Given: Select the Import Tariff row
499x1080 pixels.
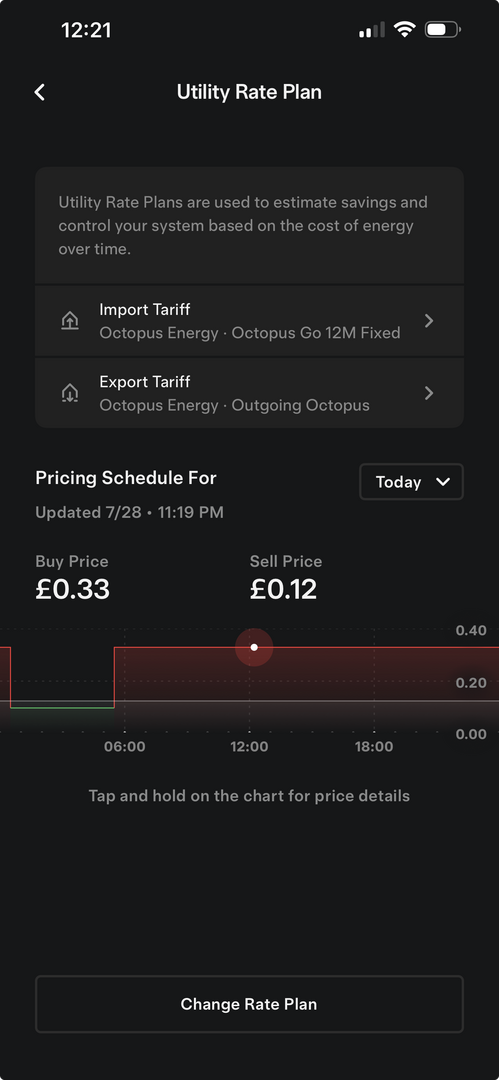Looking at the screenshot, I should point(250,321).
